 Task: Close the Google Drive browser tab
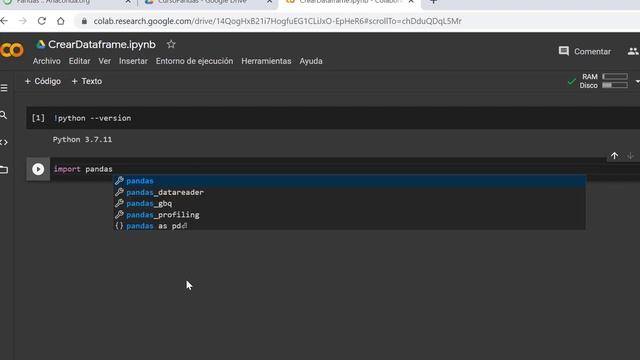click(x=269, y=2)
